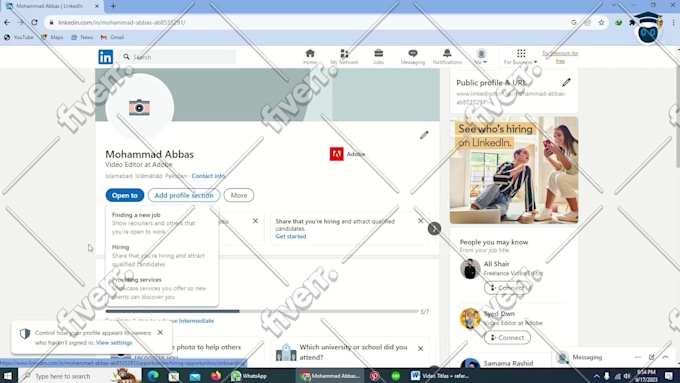Expand the For Business menu
Screen dimensions: 680x383
pyautogui.click(x=520, y=57)
